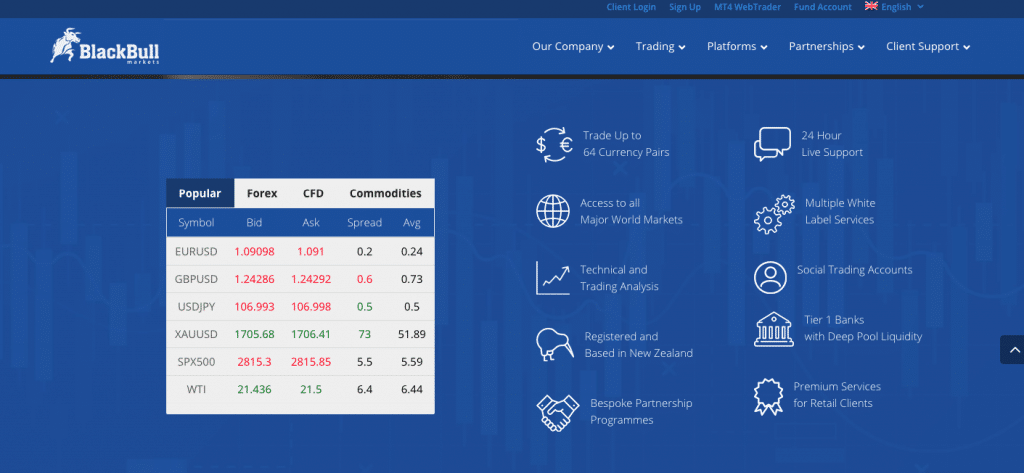Click Social Trading Accounts text
The height and width of the screenshot is (473, 1024).
pyautogui.click(x=854, y=269)
